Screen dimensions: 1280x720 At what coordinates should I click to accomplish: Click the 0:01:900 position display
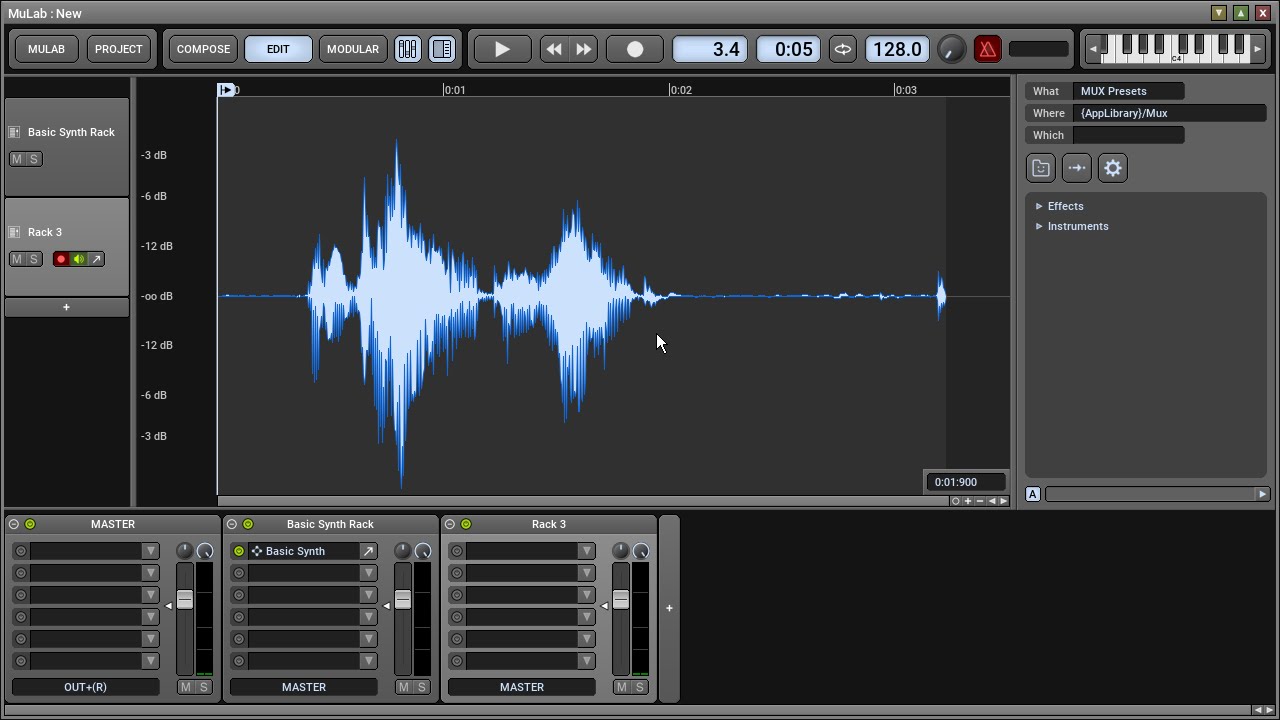tap(964, 482)
